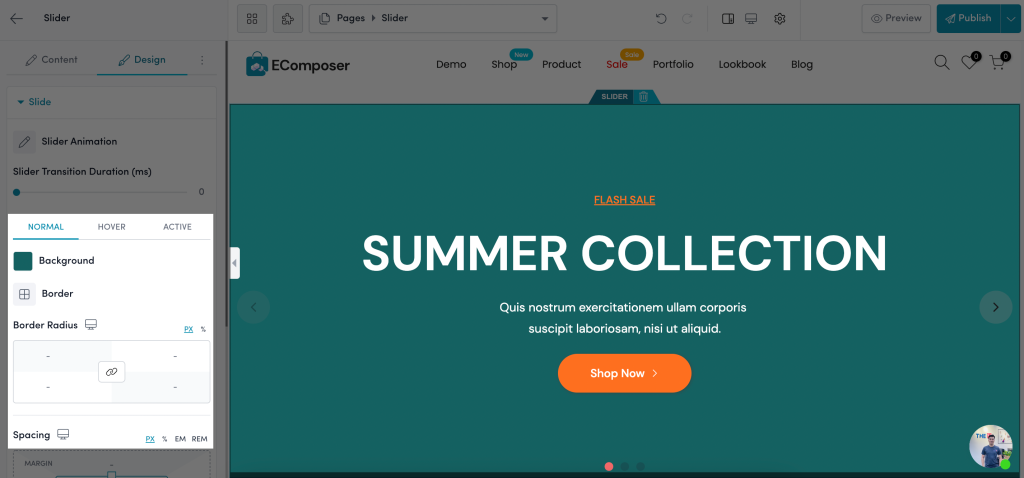
Task: Toggle the Border Radius link values icon
Action: point(112,372)
